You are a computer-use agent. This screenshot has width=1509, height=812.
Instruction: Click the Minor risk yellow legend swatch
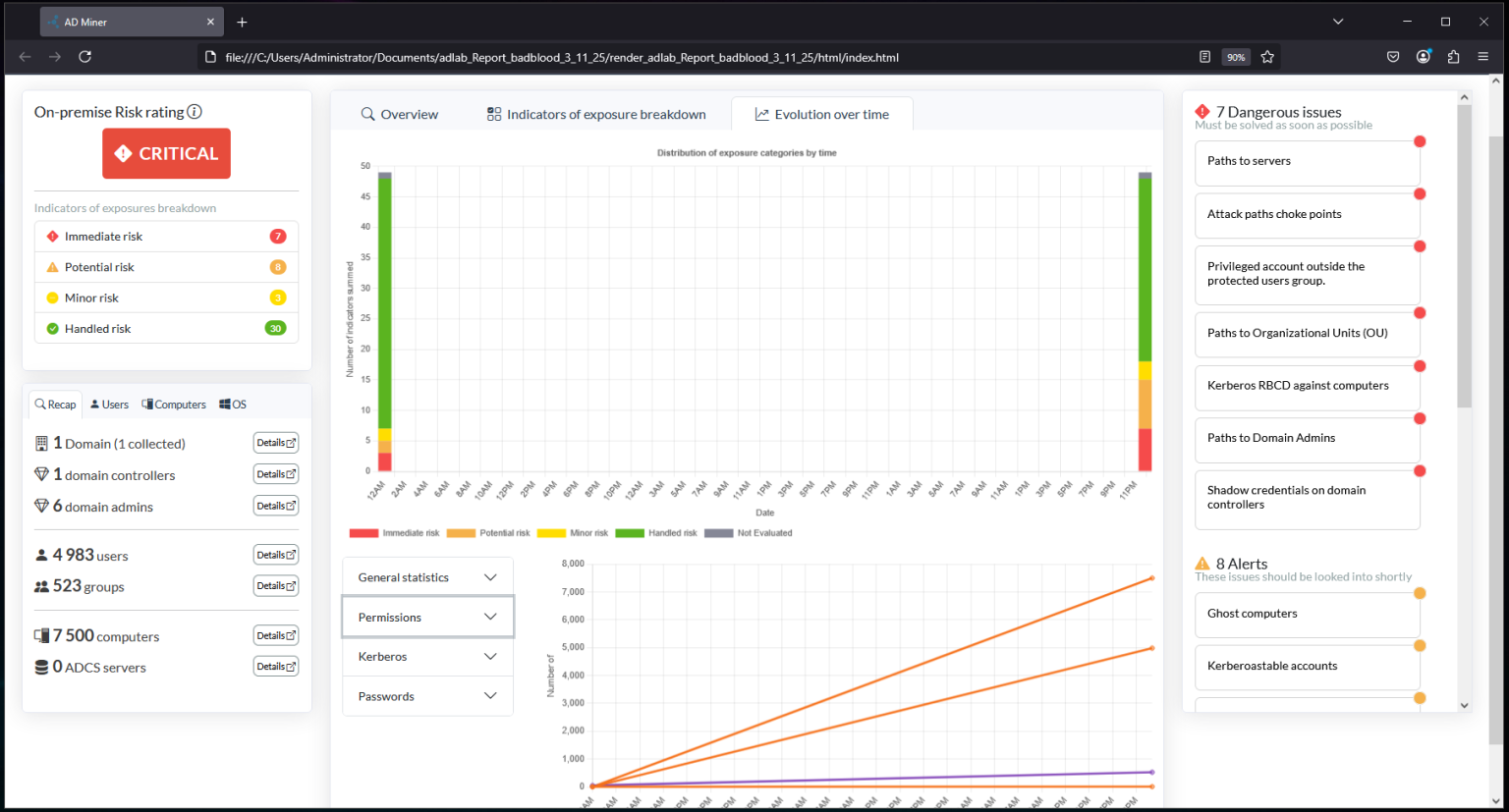[x=551, y=533]
